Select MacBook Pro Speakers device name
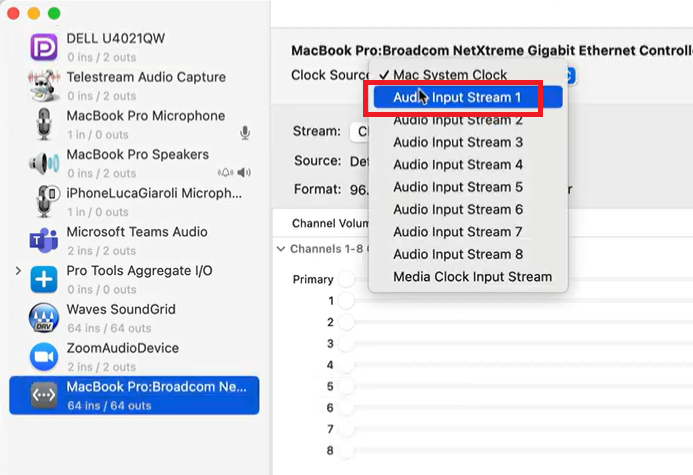 click(138, 155)
